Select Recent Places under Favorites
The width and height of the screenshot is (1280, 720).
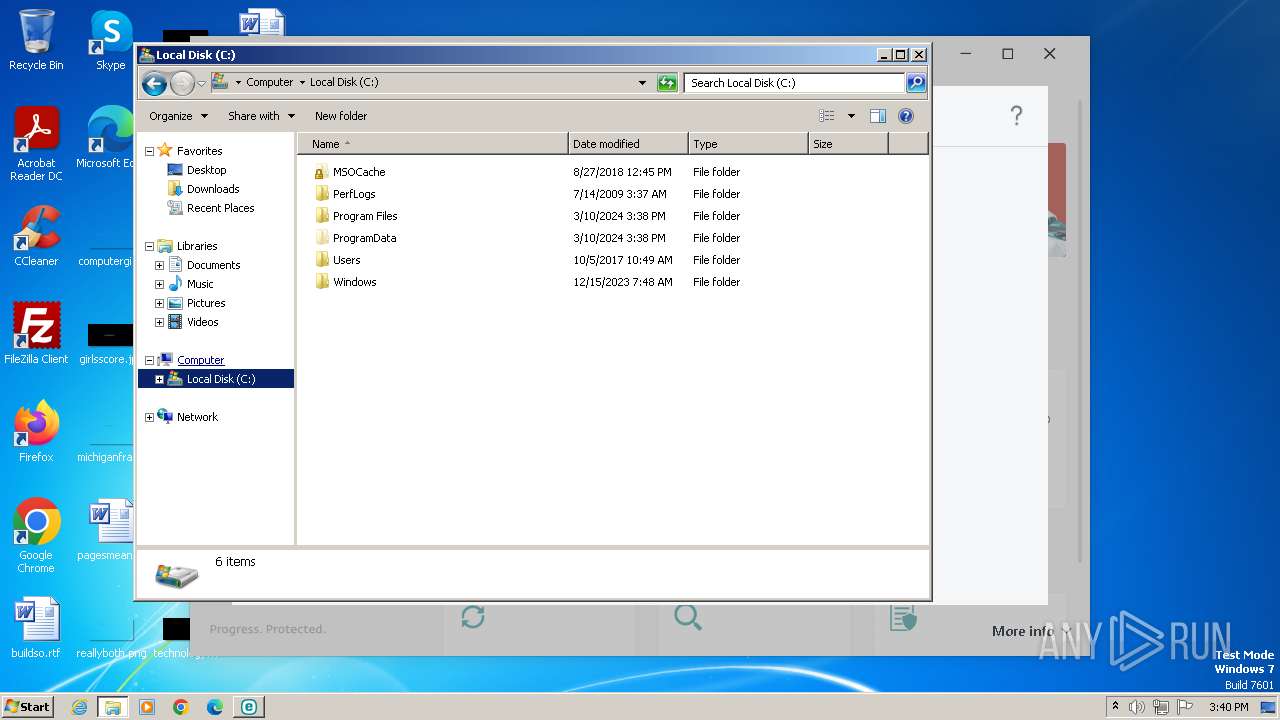tap(220, 208)
